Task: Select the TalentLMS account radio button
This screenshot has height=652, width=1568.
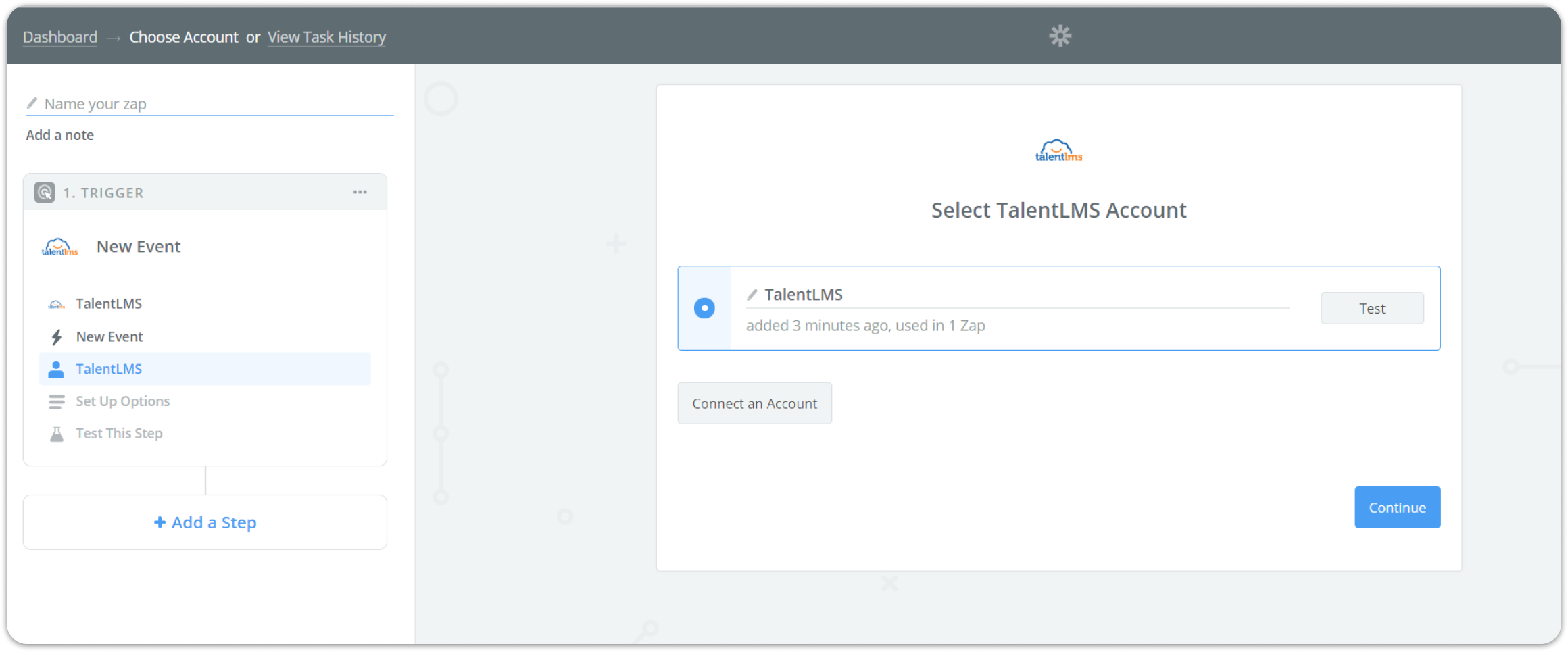Action: [704, 308]
